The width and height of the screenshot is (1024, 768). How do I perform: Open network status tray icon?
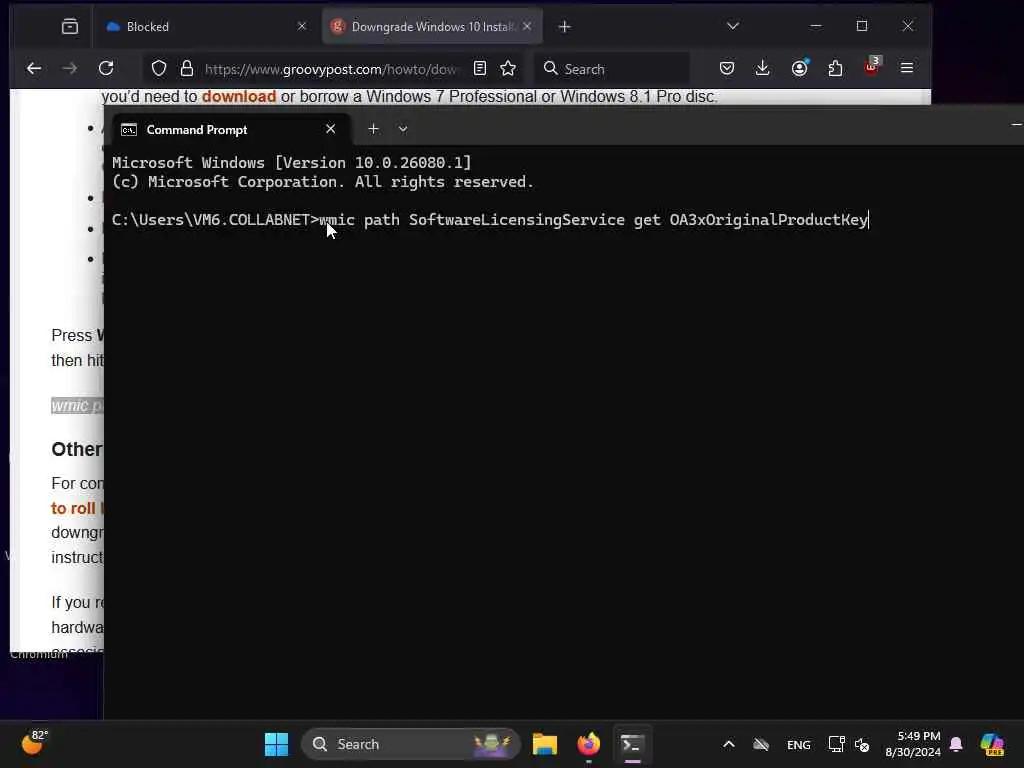tap(837, 744)
